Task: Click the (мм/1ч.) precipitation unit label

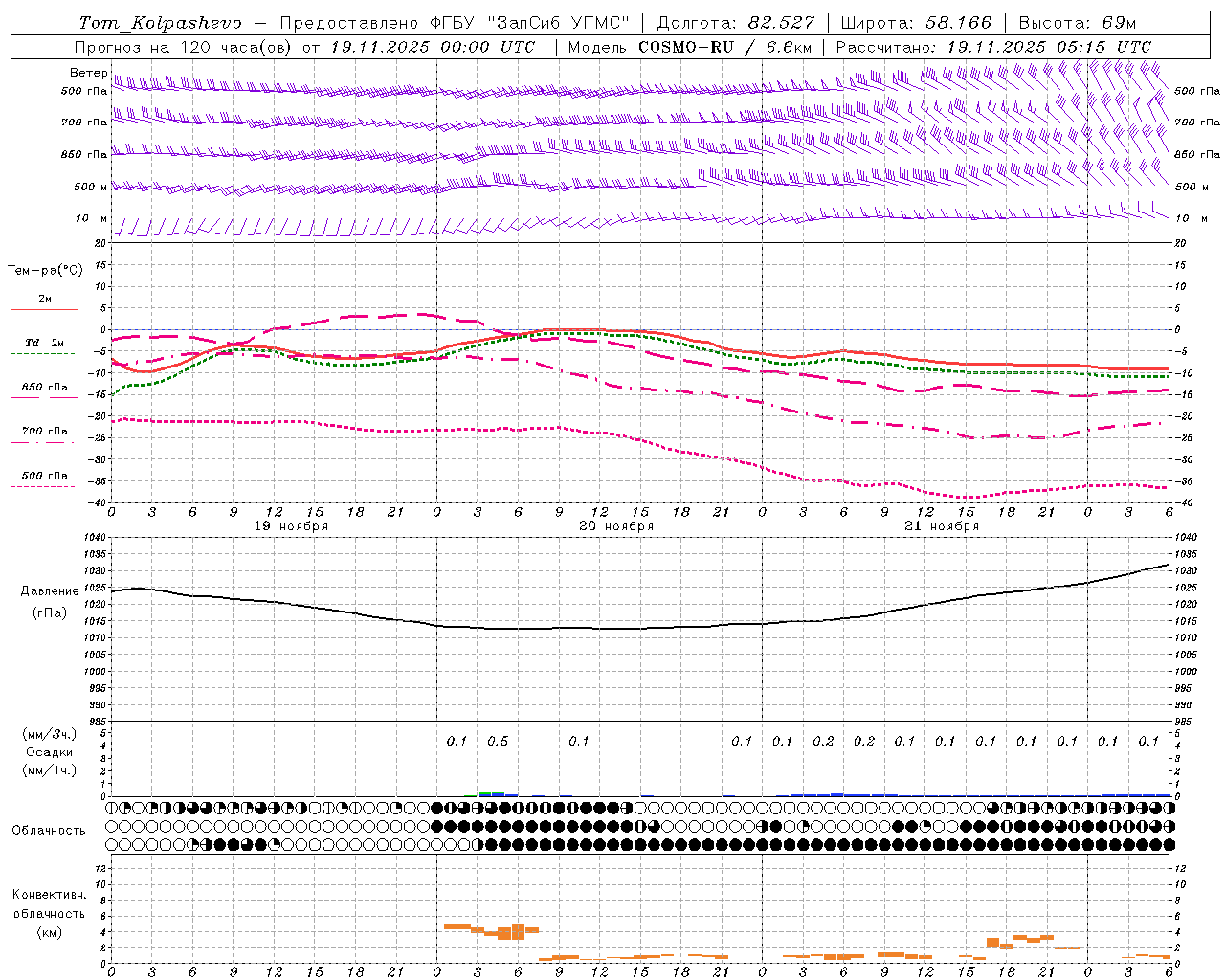Action: [50, 770]
